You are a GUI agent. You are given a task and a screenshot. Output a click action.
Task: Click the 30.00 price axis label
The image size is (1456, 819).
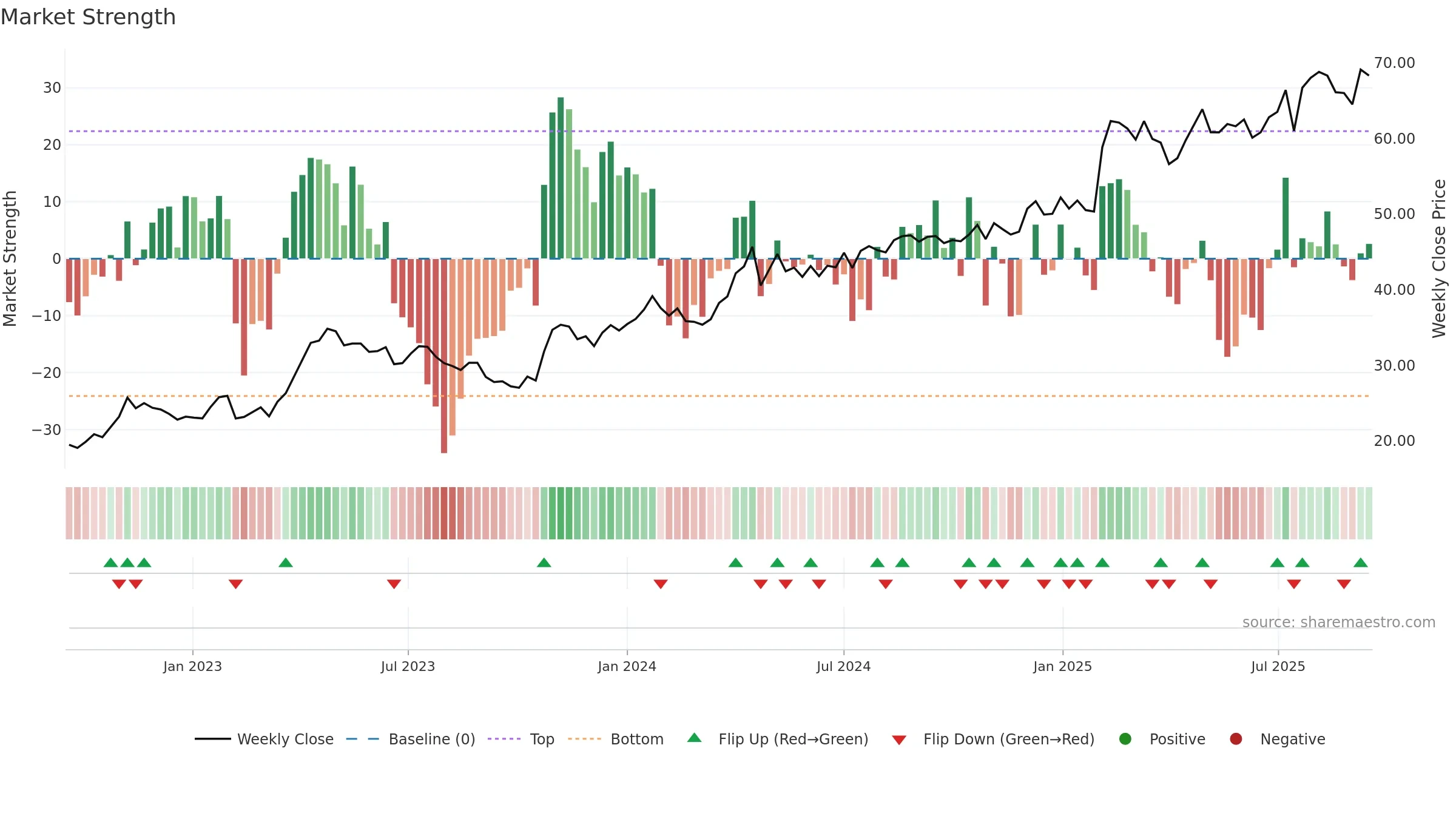click(x=1394, y=366)
